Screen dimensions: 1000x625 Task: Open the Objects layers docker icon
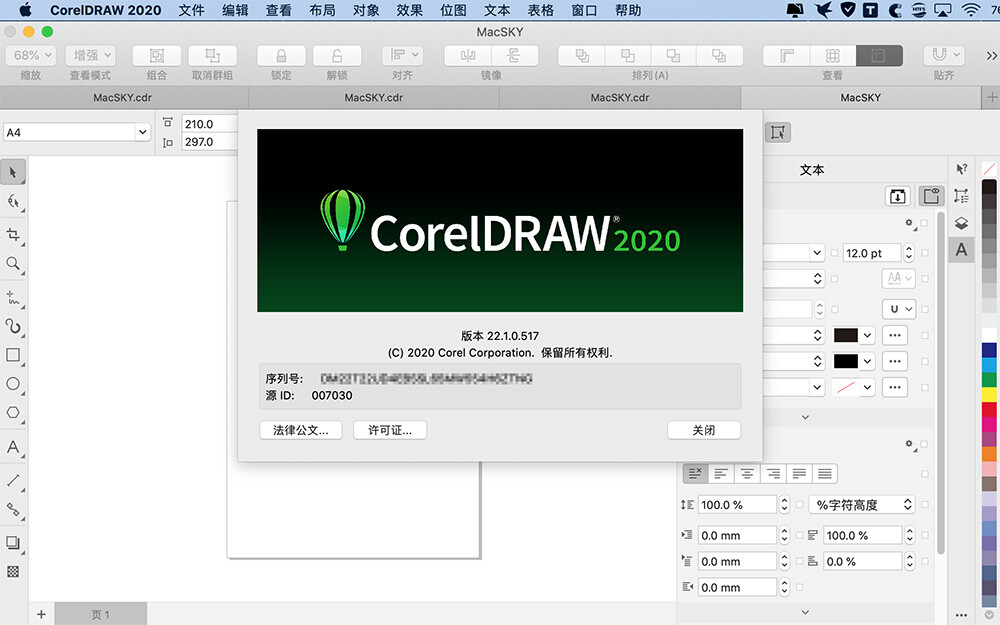coord(962,223)
